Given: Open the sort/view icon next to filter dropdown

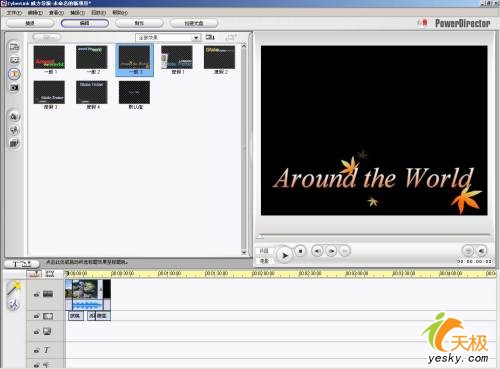Looking at the screenshot, I should 210,37.
